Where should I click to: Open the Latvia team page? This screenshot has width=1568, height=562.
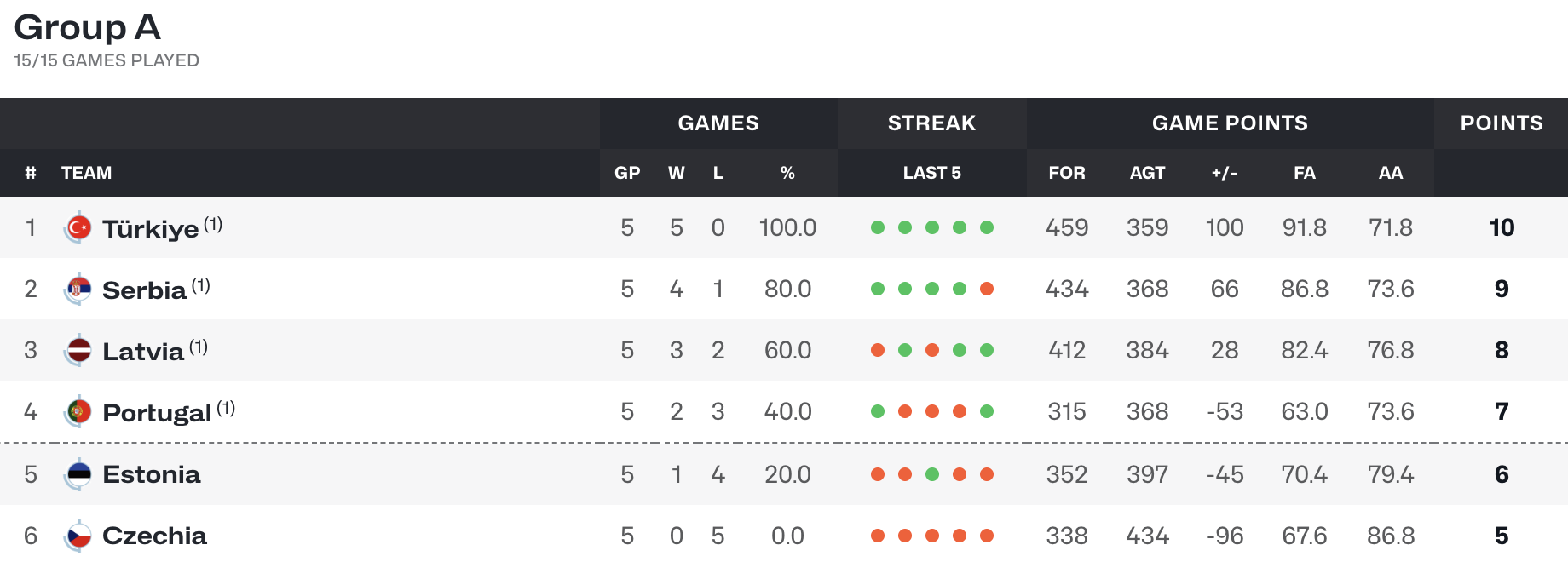click(143, 352)
